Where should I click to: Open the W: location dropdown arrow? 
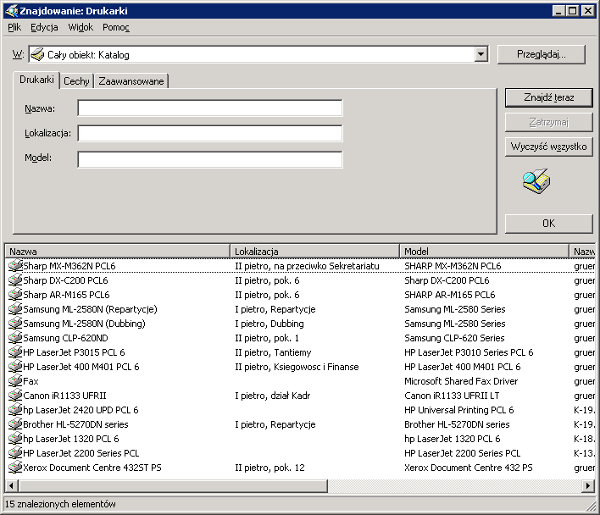[481, 54]
